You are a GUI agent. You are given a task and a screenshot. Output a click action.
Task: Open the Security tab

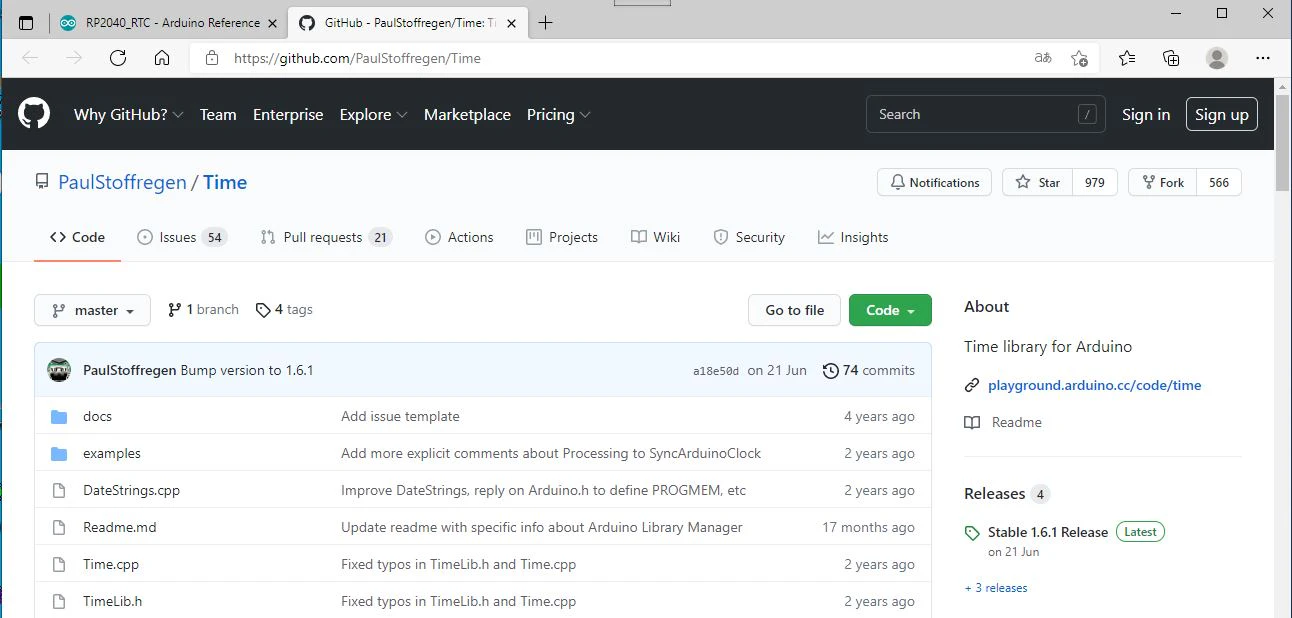(749, 237)
